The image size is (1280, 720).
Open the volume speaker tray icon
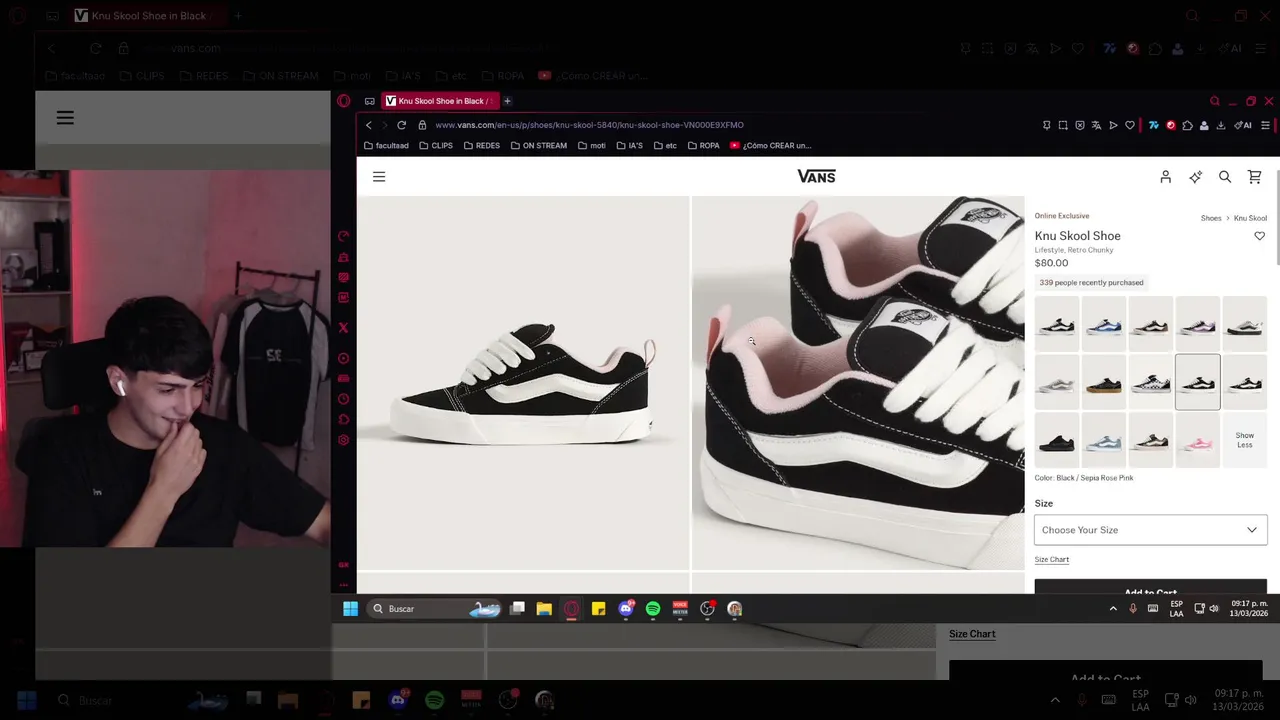click(1214, 608)
